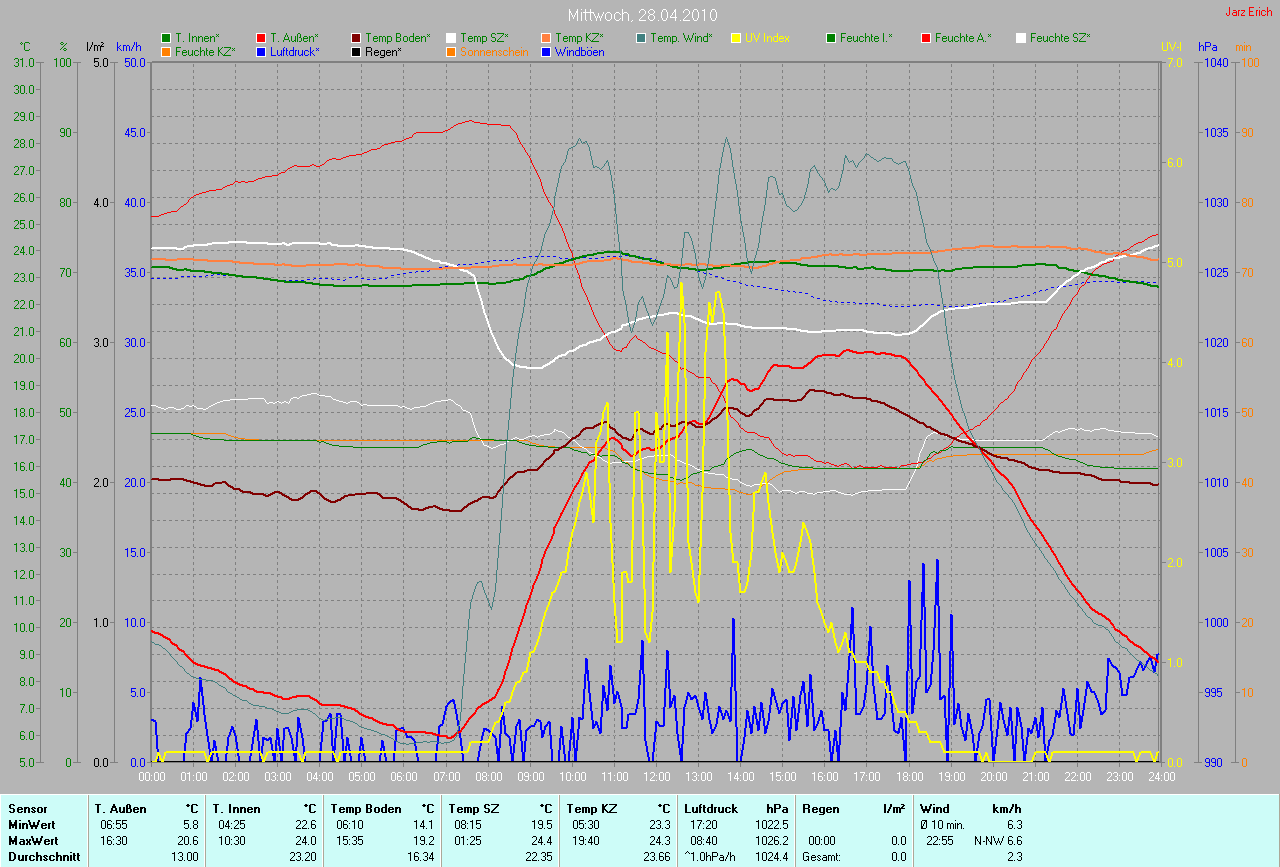The height and width of the screenshot is (867, 1280).
Task: Click the white Temp SZ legend marker
Action: [451, 38]
